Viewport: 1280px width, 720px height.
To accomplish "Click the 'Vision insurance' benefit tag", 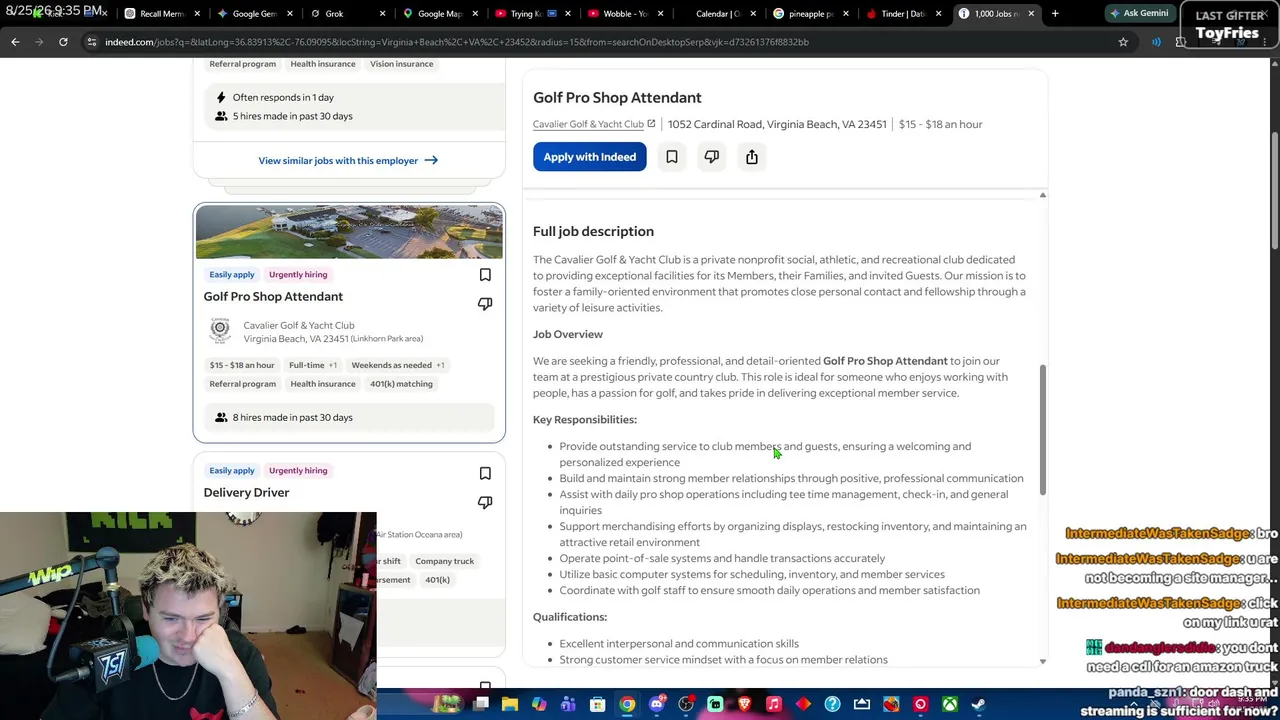I will pos(402,64).
